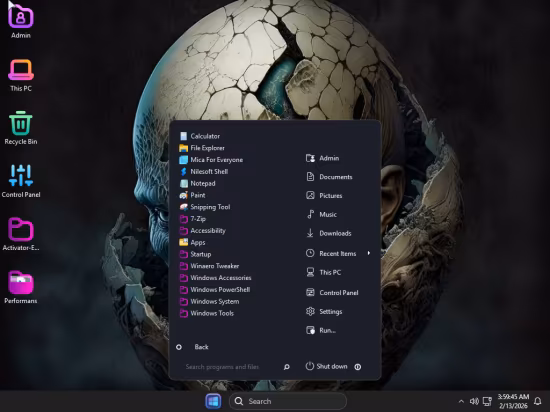Open the volume speaker tray icon
The width and height of the screenshot is (550, 412).
pos(474,401)
